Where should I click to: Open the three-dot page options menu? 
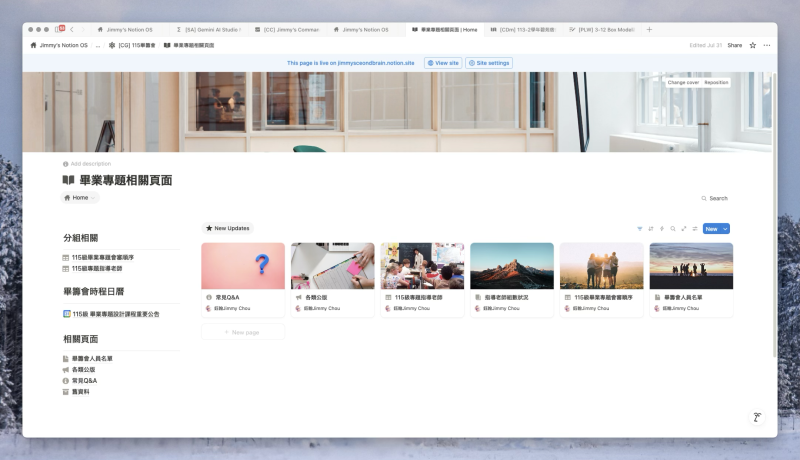pyautogui.click(x=767, y=45)
